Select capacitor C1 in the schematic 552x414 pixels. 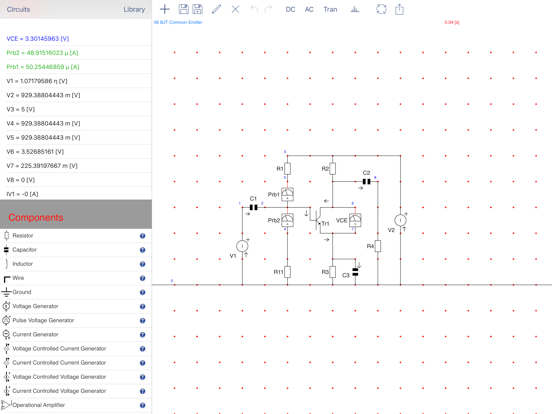pos(253,207)
